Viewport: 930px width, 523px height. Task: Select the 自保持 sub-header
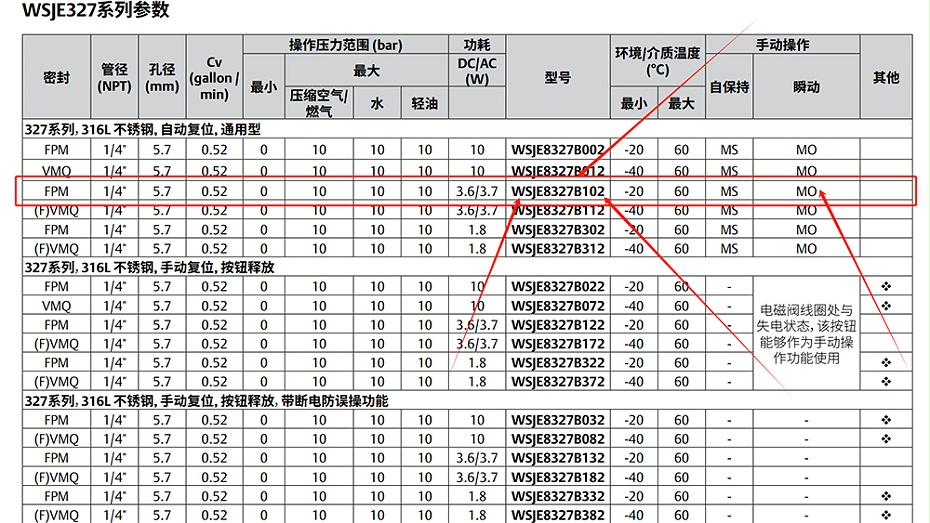point(729,87)
